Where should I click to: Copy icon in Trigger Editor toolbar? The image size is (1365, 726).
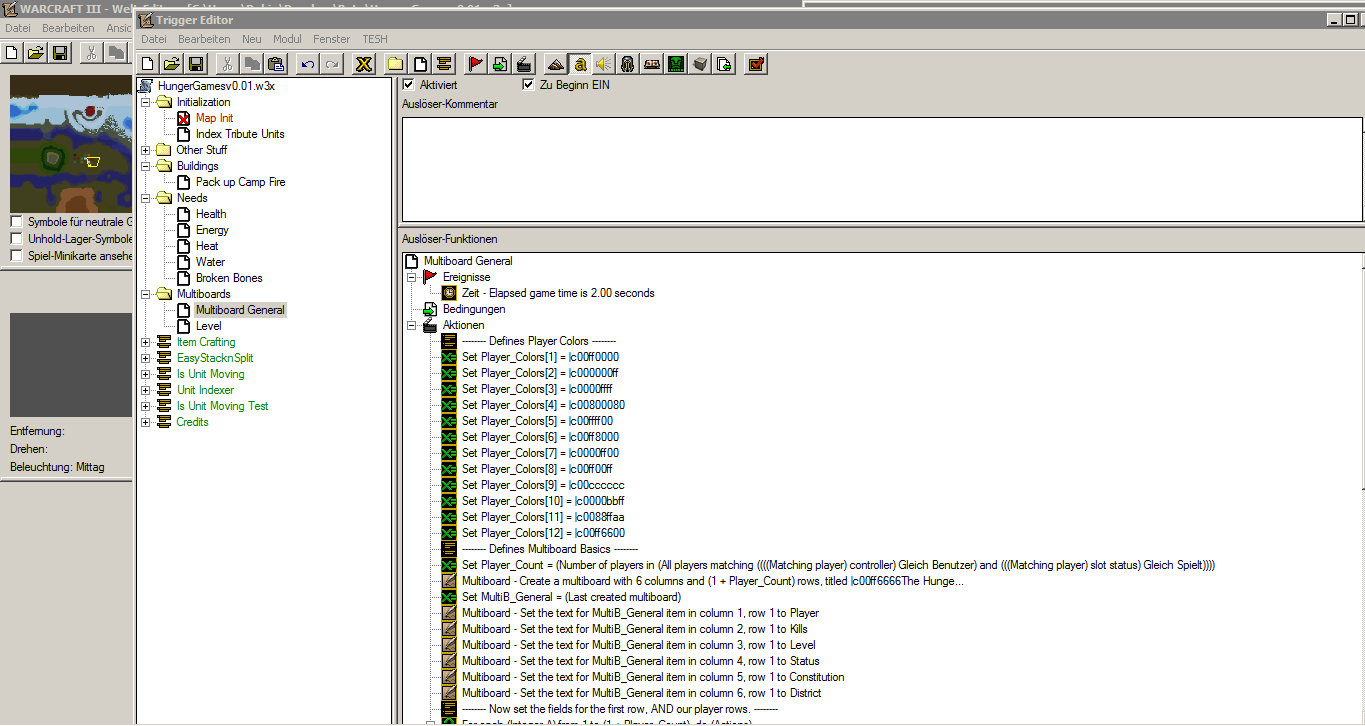(x=252, y=64)
